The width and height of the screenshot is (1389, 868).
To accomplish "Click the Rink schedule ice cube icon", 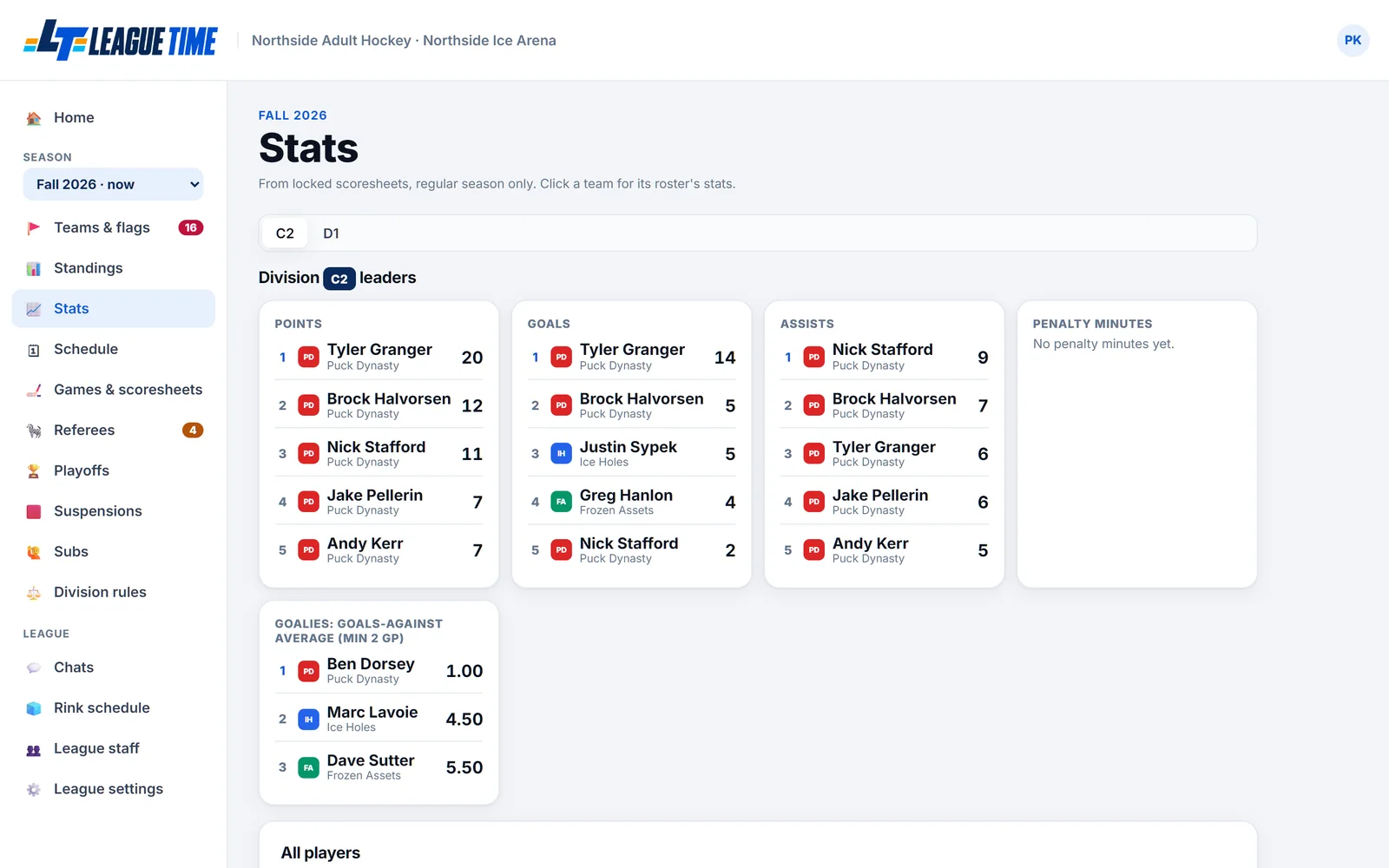I will coord(34,708).
